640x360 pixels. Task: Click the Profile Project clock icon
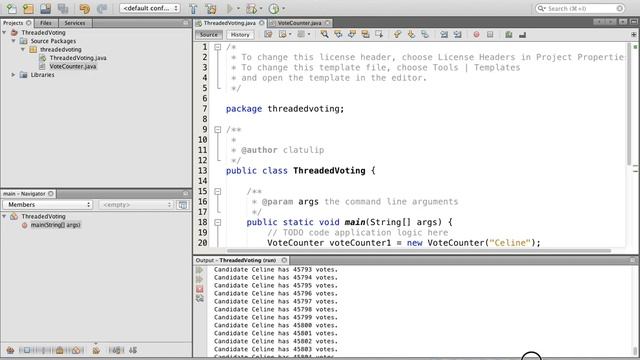tap(274, 9)
